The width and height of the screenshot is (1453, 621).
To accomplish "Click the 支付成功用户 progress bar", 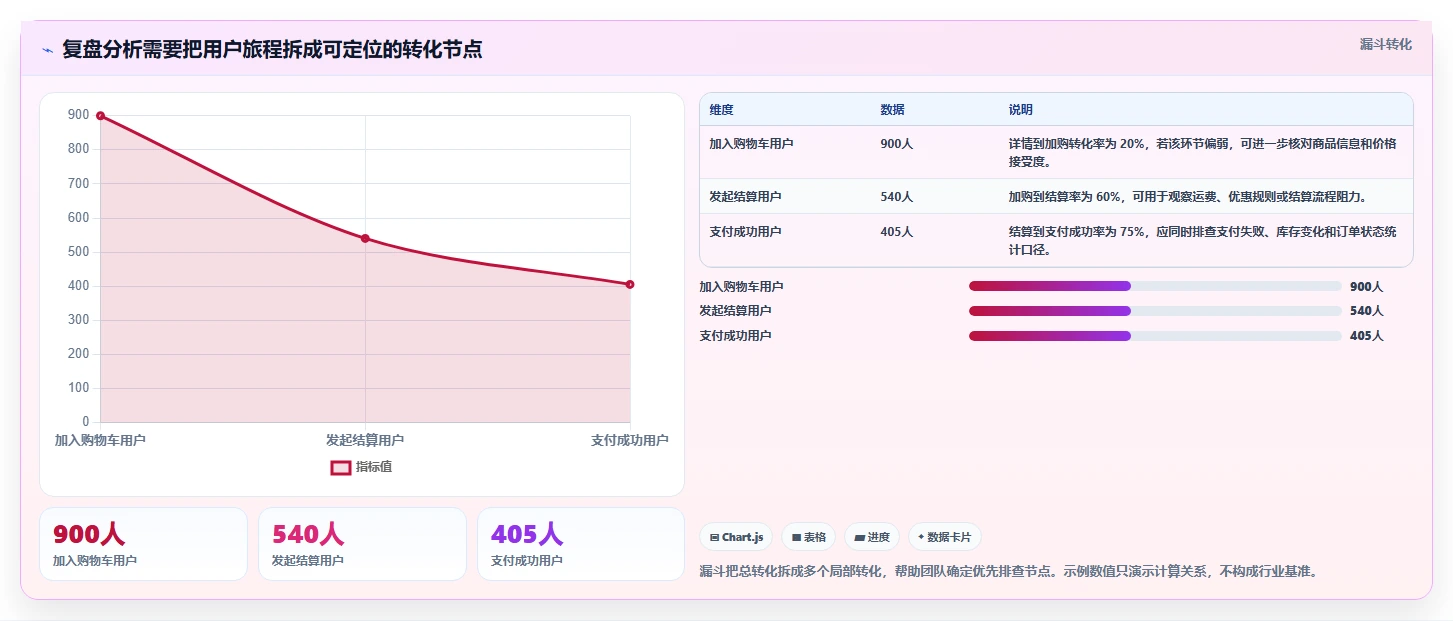I will pos(1155,336).
